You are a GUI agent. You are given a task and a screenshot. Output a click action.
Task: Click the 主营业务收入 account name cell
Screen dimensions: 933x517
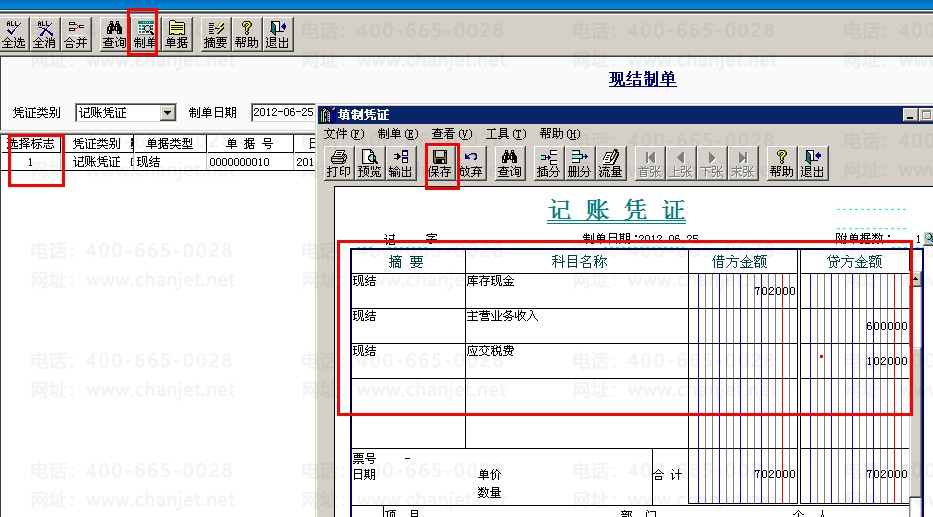click(x=577, y=326)
